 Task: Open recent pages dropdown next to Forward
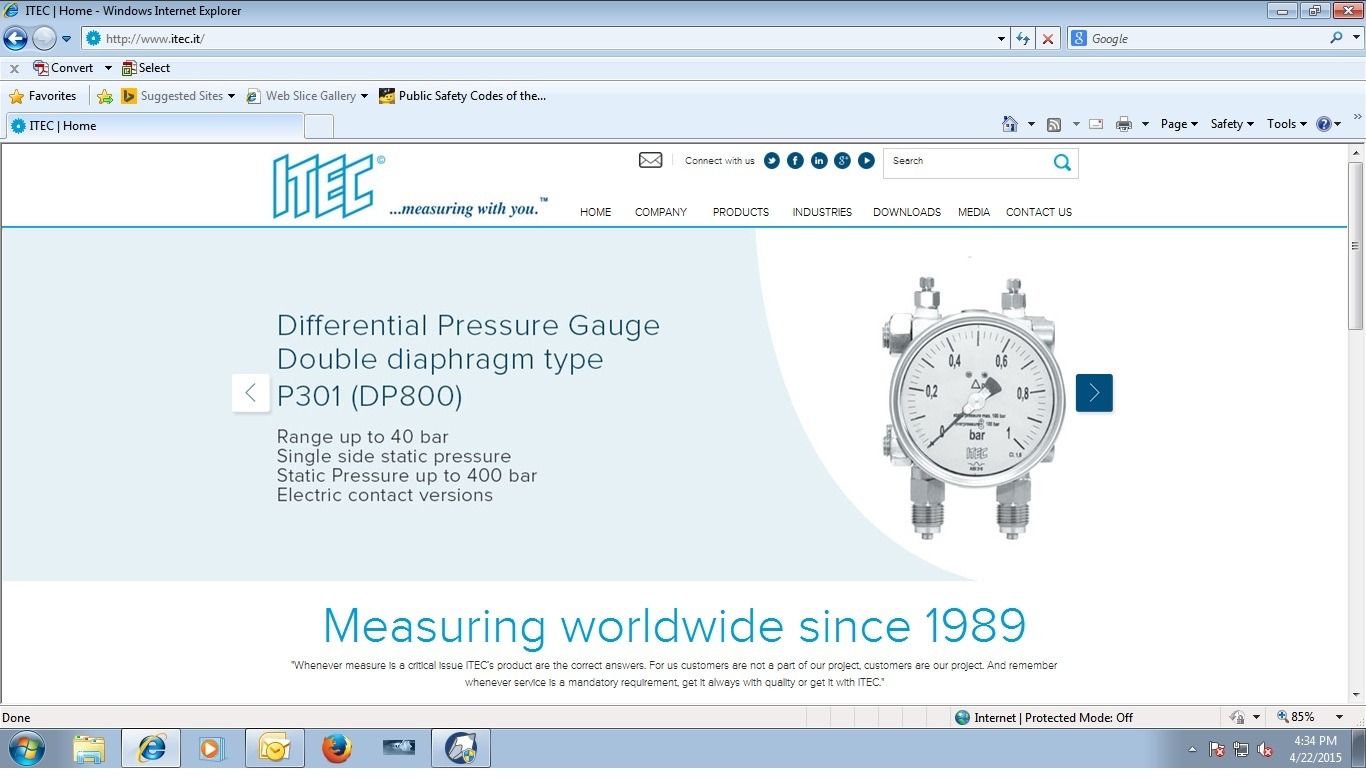point(67,39)
